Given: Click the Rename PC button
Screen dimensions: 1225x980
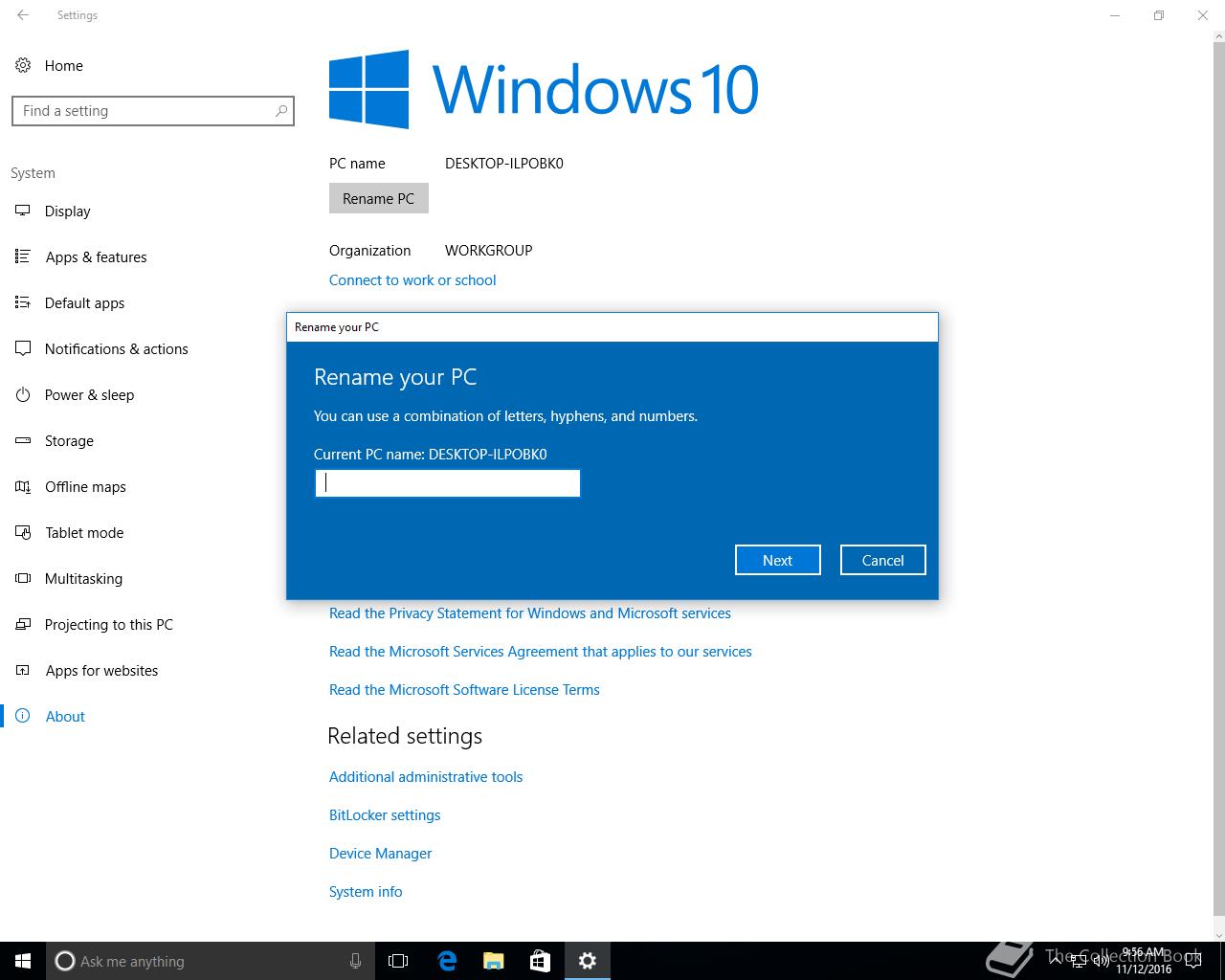Looking at the screenshot, I should click(x=379, y=198).
